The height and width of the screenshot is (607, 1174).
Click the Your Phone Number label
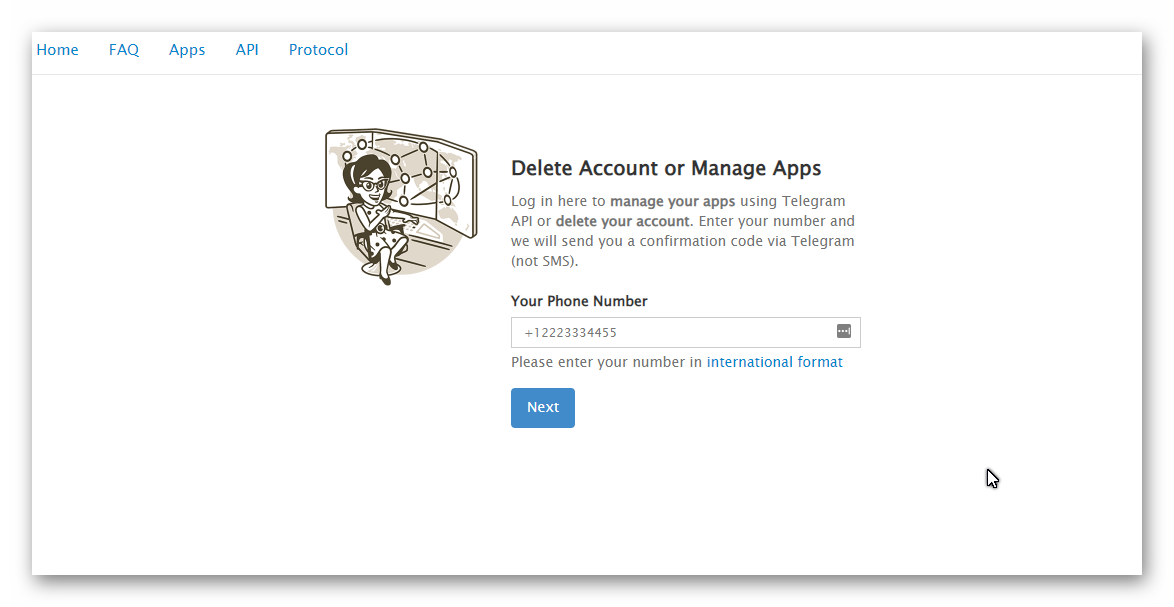[x=579, y=301]
